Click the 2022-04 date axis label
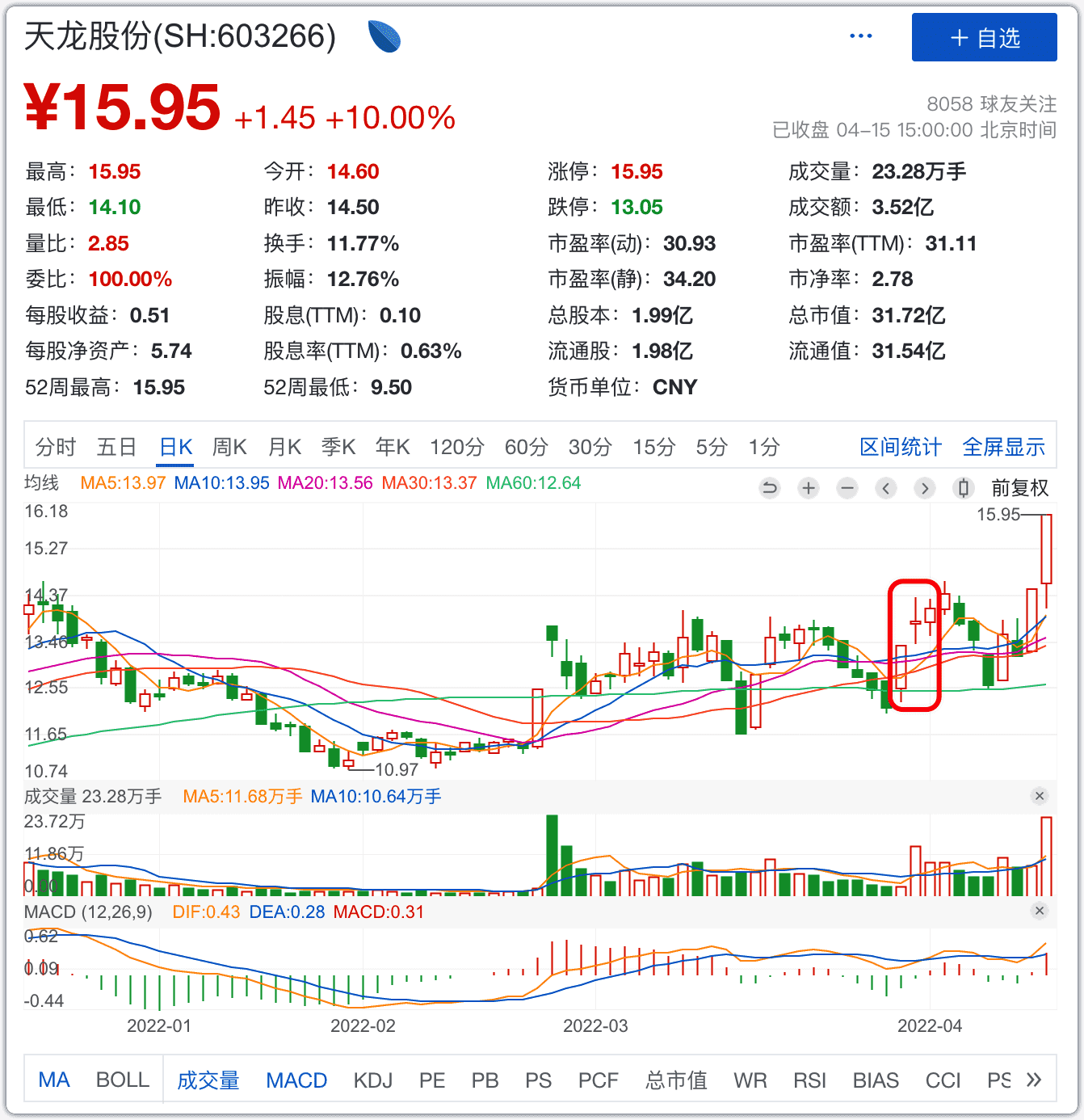This screenshot has width=1084, height=1120. point(930,1025)
